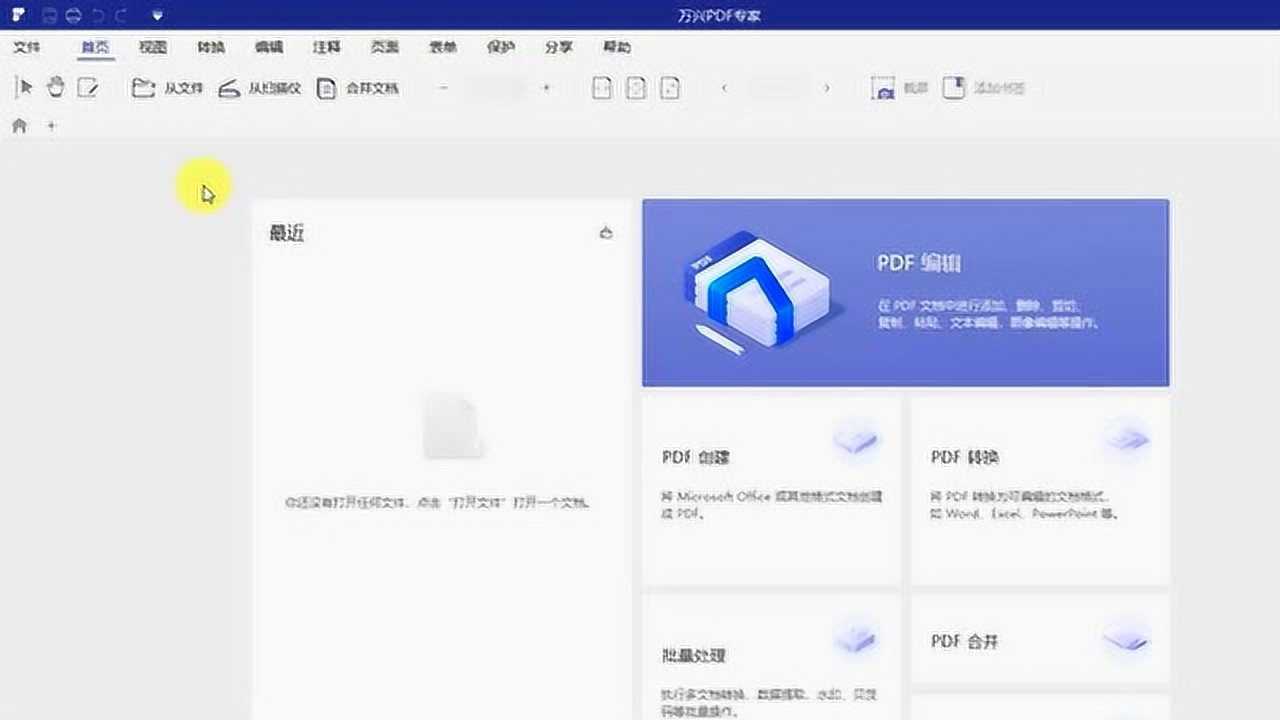Choose the arrow select tool
The image size is (1280, 720).
(x=25, y=88)
